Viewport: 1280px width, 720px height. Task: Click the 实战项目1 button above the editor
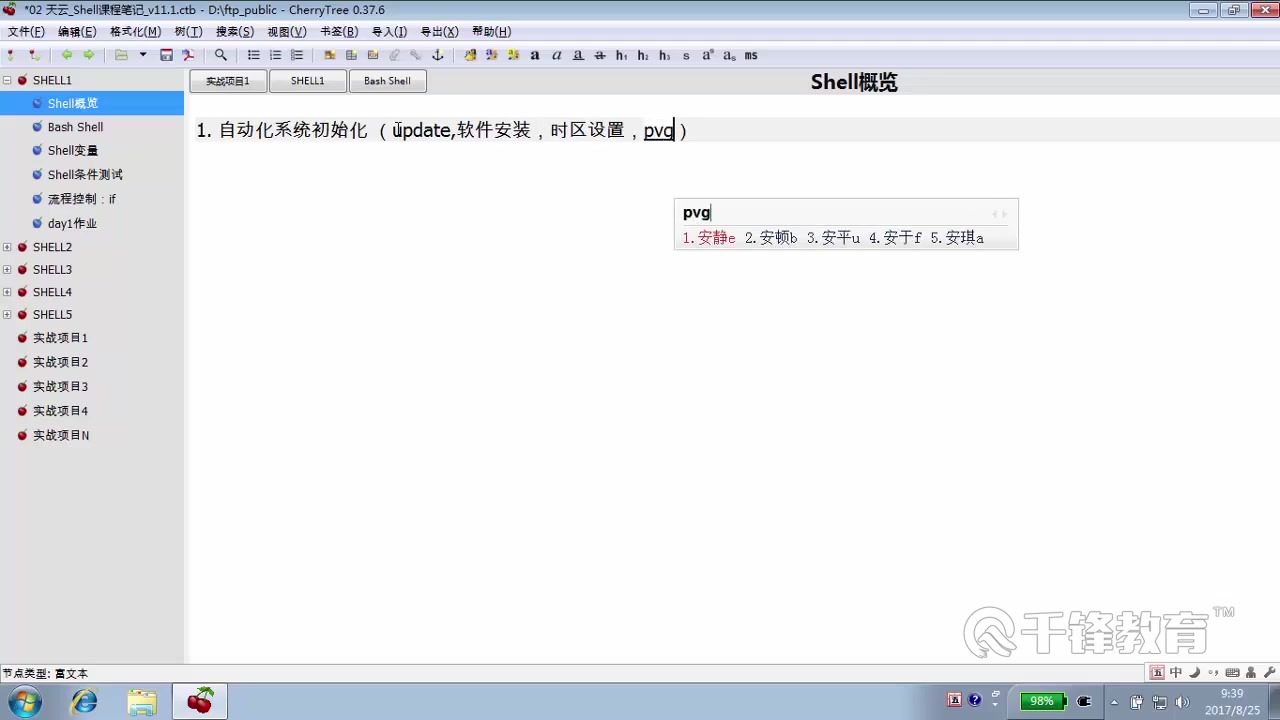[227, 81]
